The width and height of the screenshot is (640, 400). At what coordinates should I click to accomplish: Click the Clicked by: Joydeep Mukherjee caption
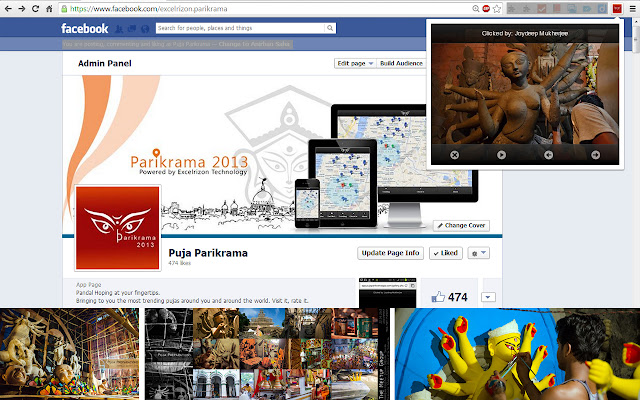(525, 33)
